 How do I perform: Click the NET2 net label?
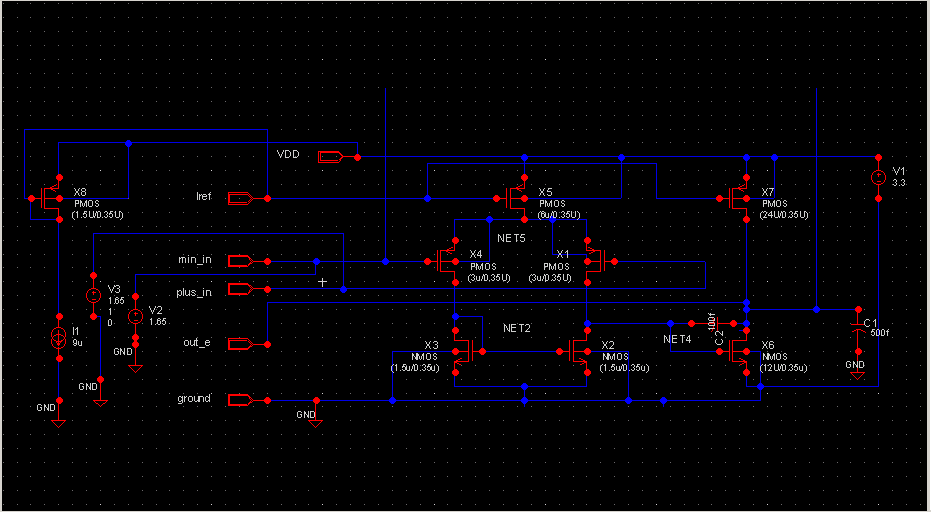[516, 328]
